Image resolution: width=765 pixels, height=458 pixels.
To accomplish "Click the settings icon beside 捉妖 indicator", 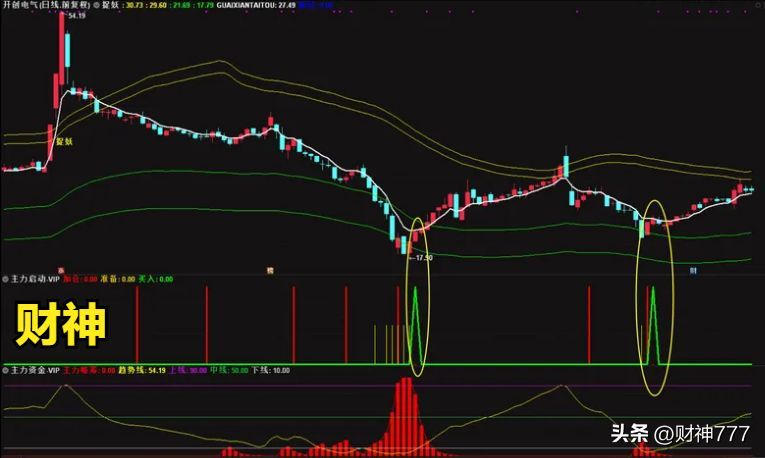I will coord(98,5).
